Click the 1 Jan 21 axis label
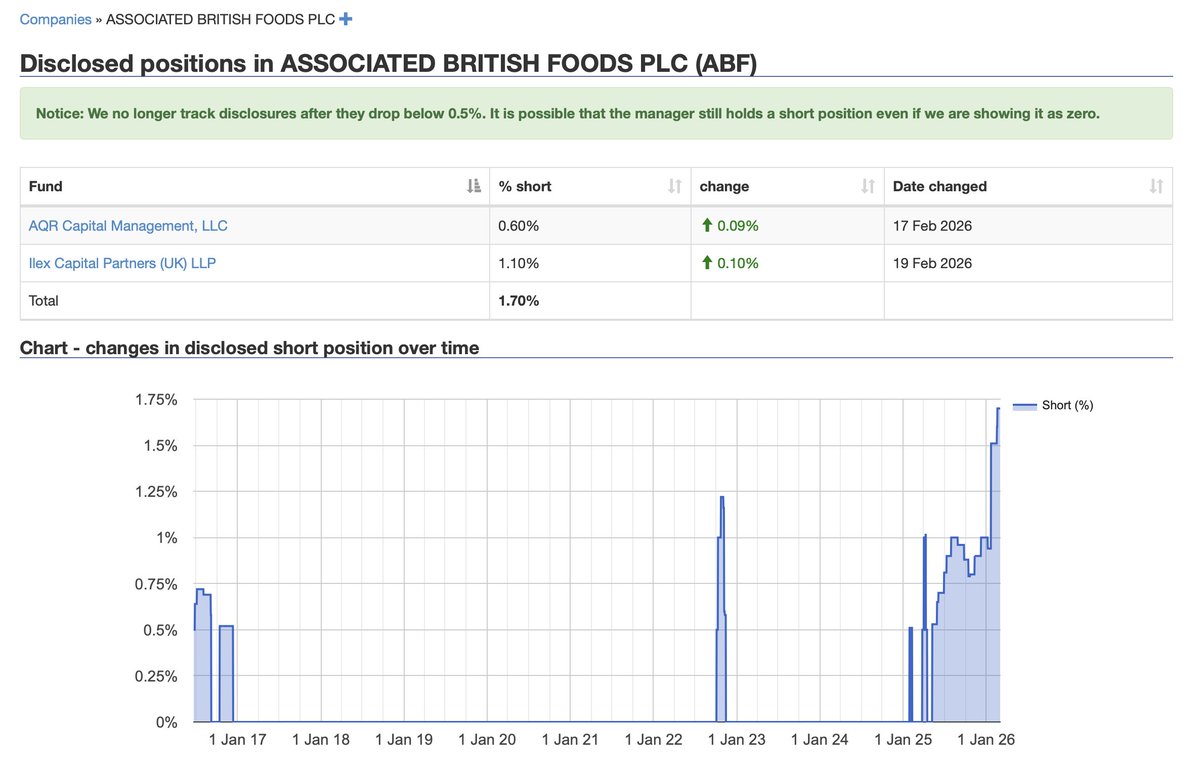Image resolution: width=1200 pixels, height=766 pixels. [x=570, y=740]
